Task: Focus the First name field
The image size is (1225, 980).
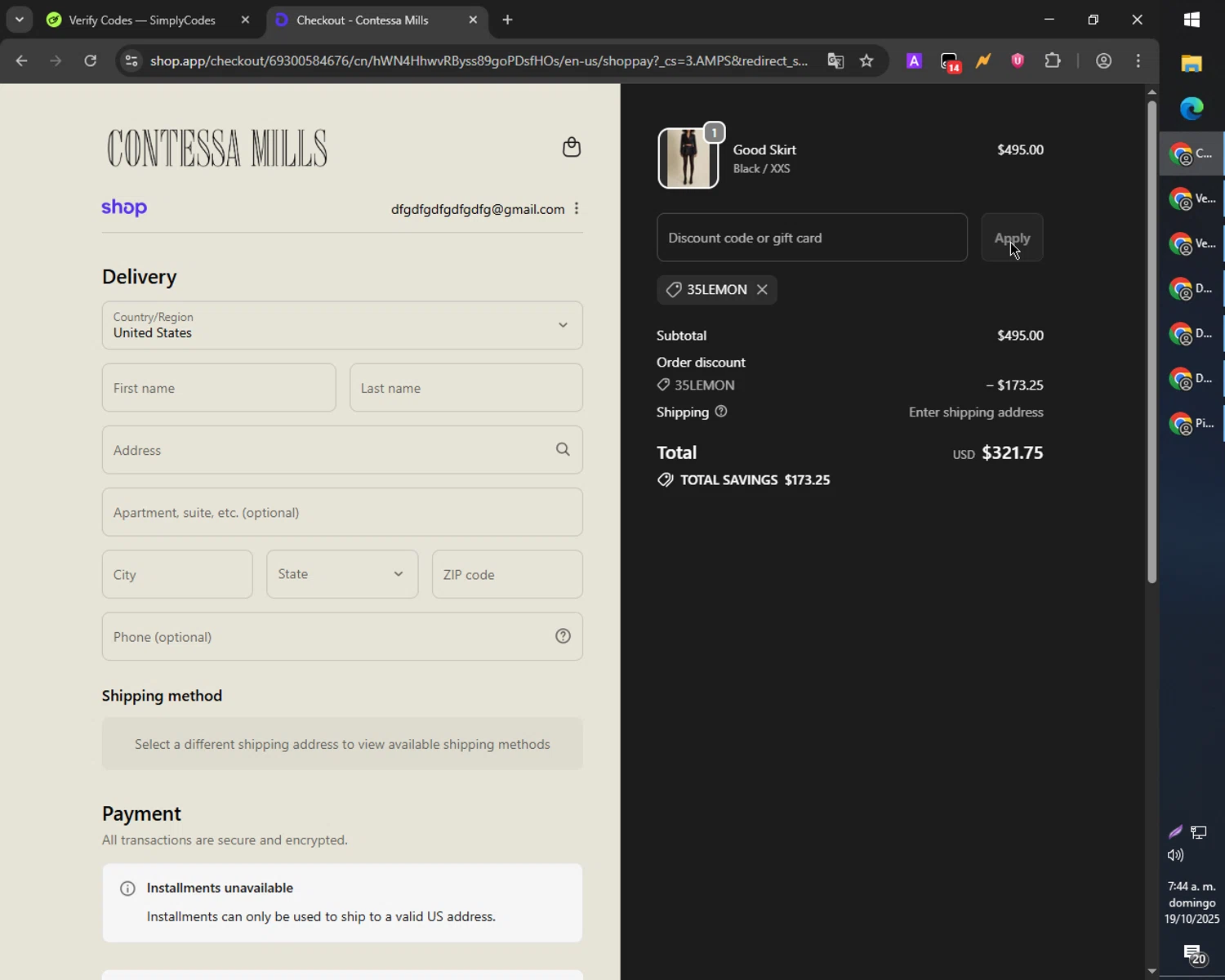Action: [219, 388]
